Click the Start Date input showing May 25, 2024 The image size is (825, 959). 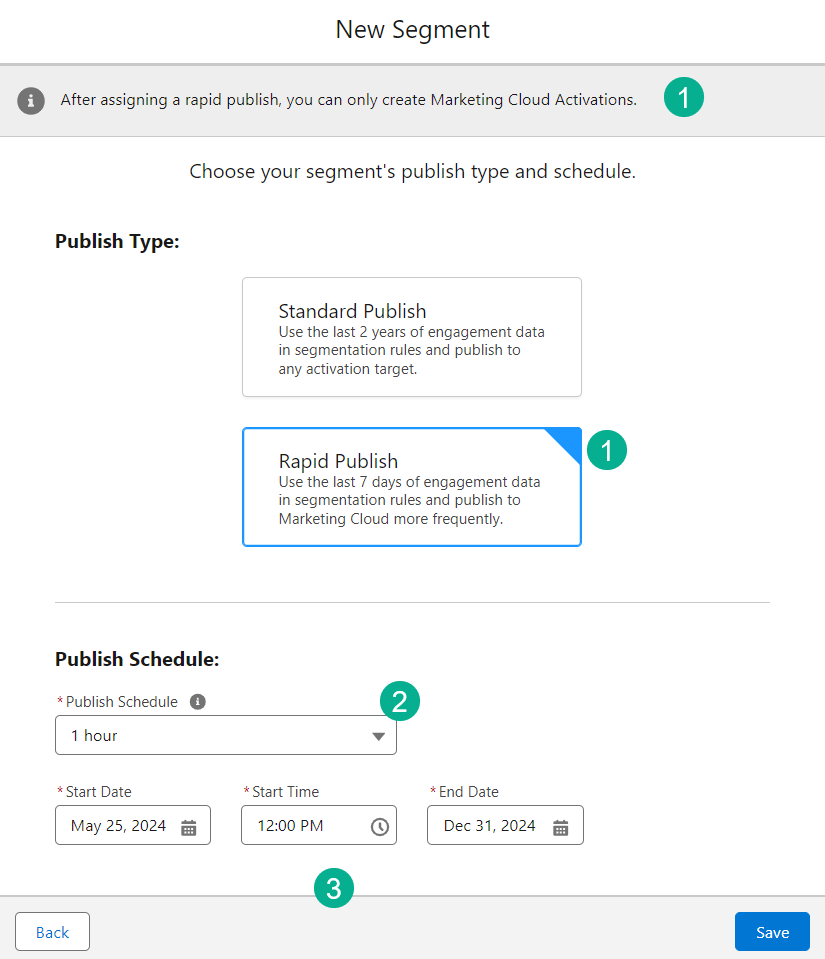click(120, 825)
